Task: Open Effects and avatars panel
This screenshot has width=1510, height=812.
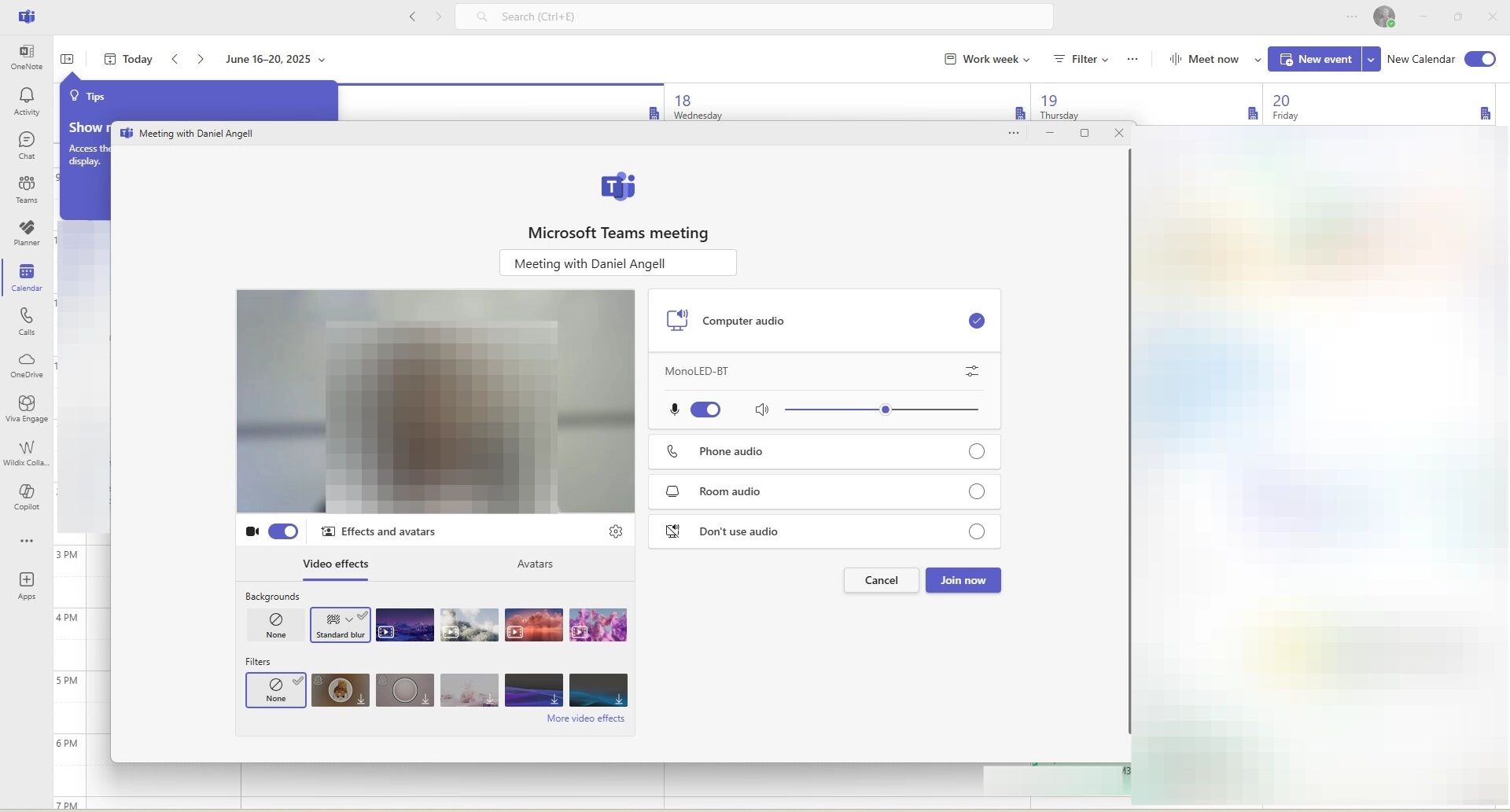Action: 378,531
